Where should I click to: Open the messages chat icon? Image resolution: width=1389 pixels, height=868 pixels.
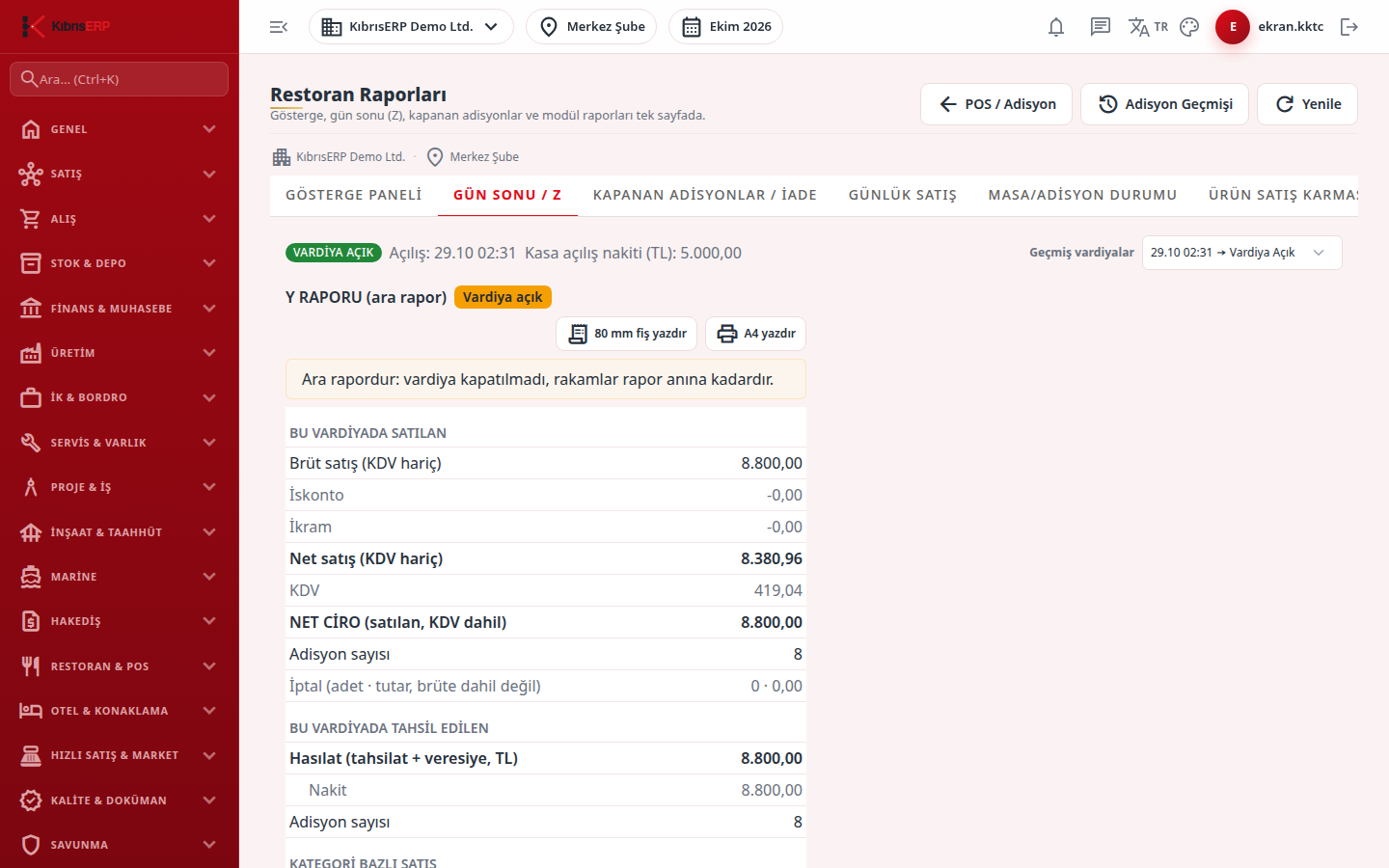[x=1101, y=27]
